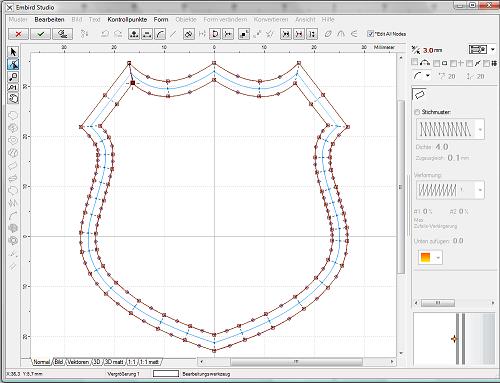Click the white color box in status bar
Image resolution: width=500 pixels, height=383 pixels.
tap(166, 374)
